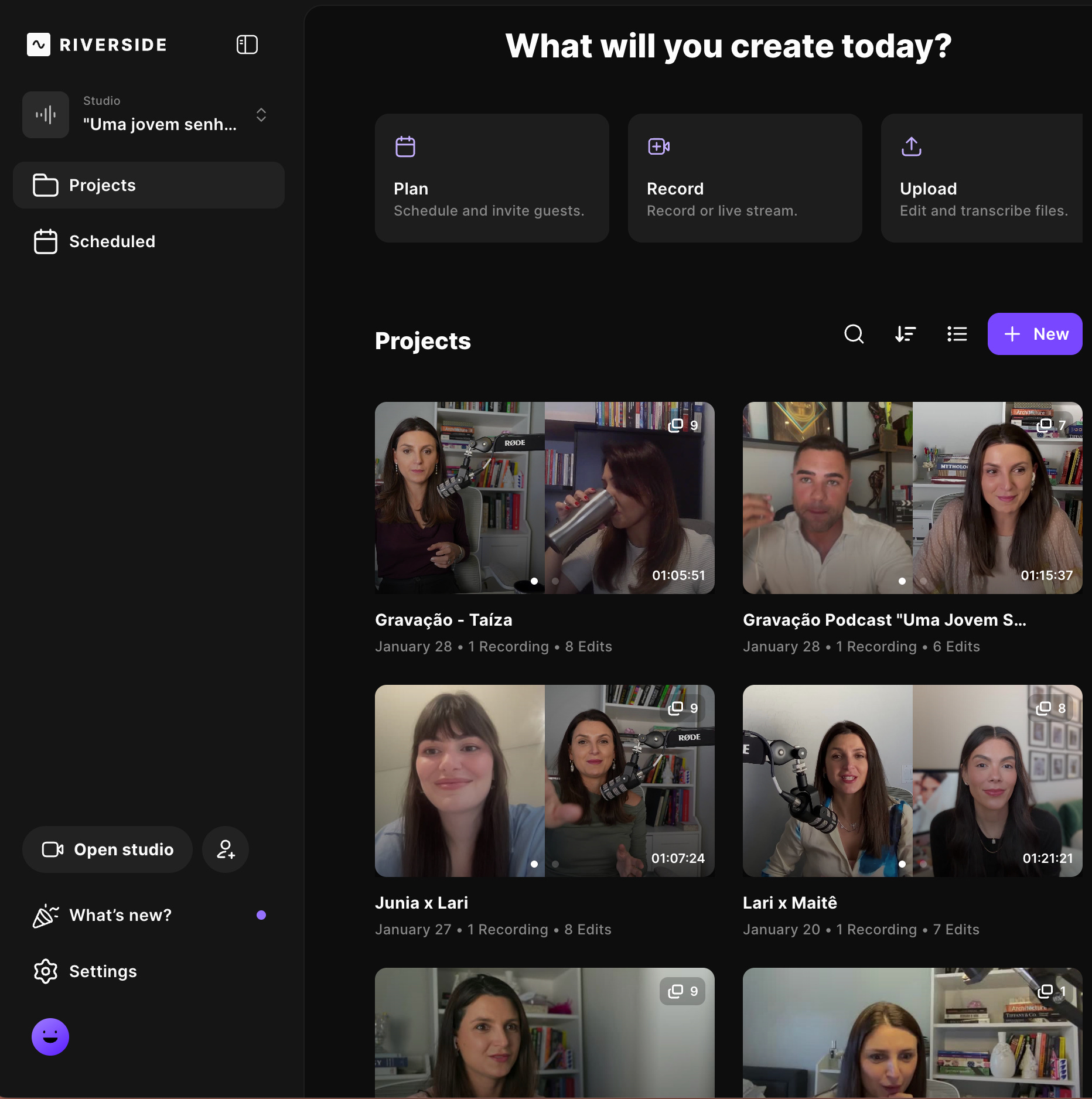1092x1099 pixels.
Task: Collapse the sidebar panel icon
Action: (247, 45)
